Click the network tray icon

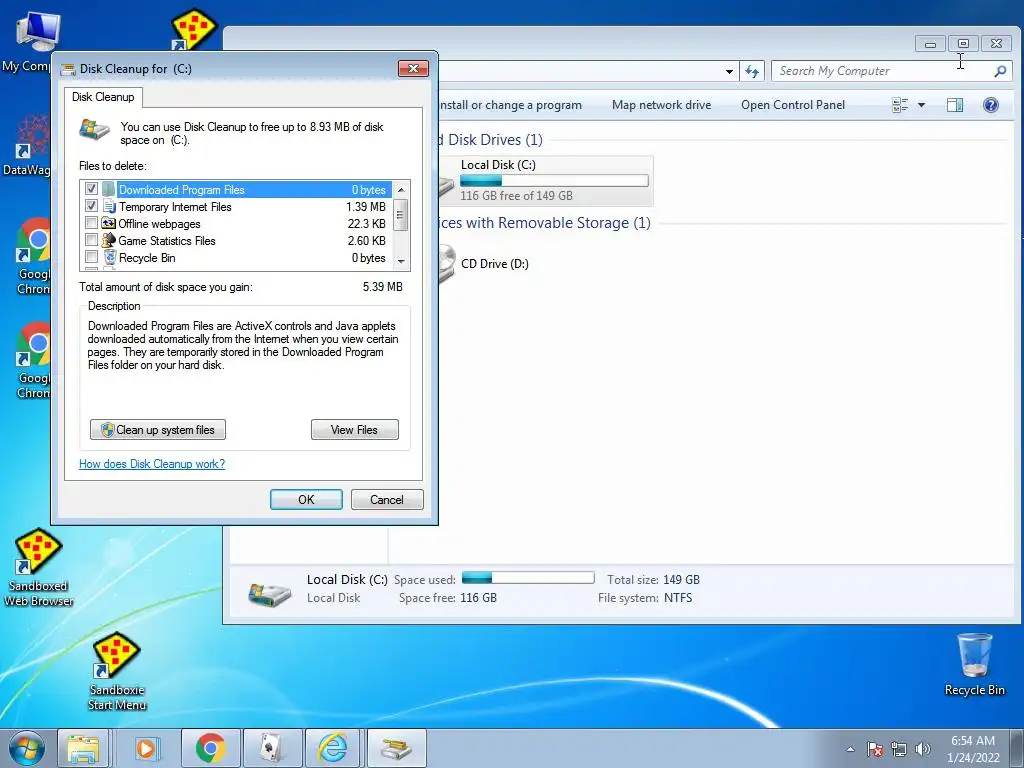pos(899,749)
